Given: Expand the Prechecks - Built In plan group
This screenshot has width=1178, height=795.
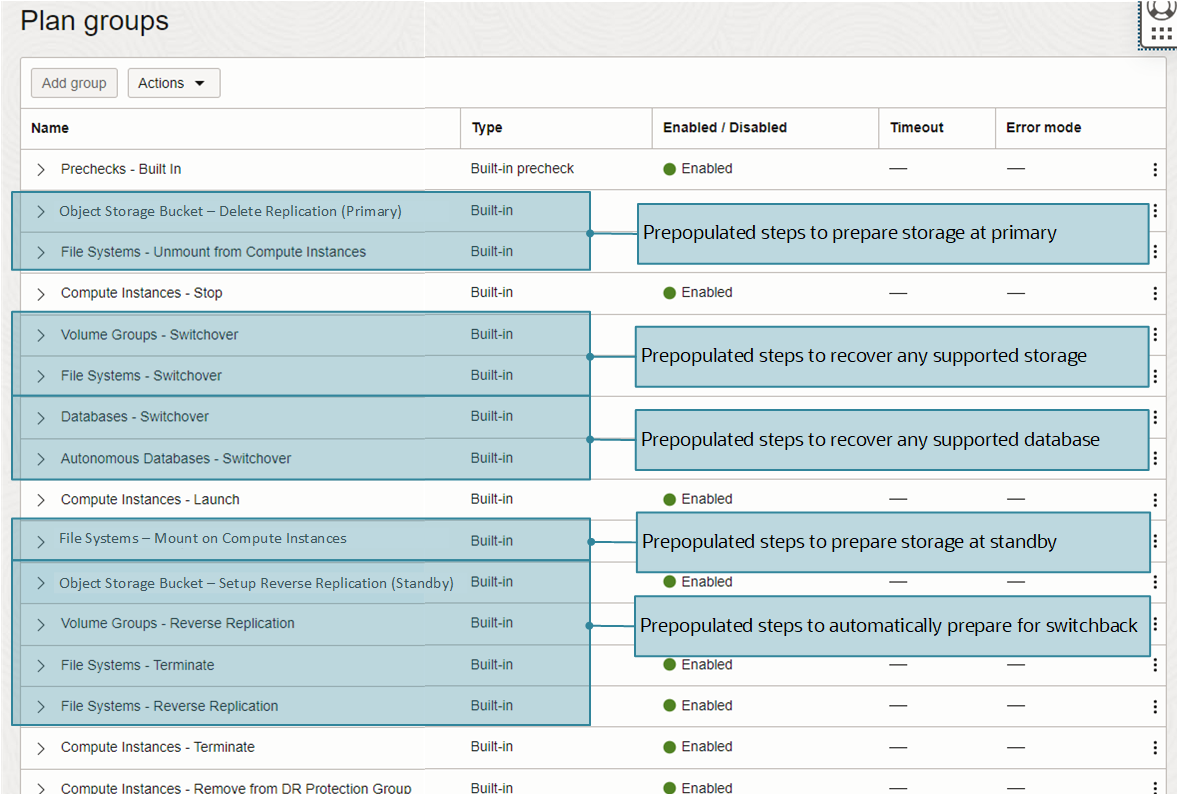Looking at the screenshot, I should pos(40,169).
